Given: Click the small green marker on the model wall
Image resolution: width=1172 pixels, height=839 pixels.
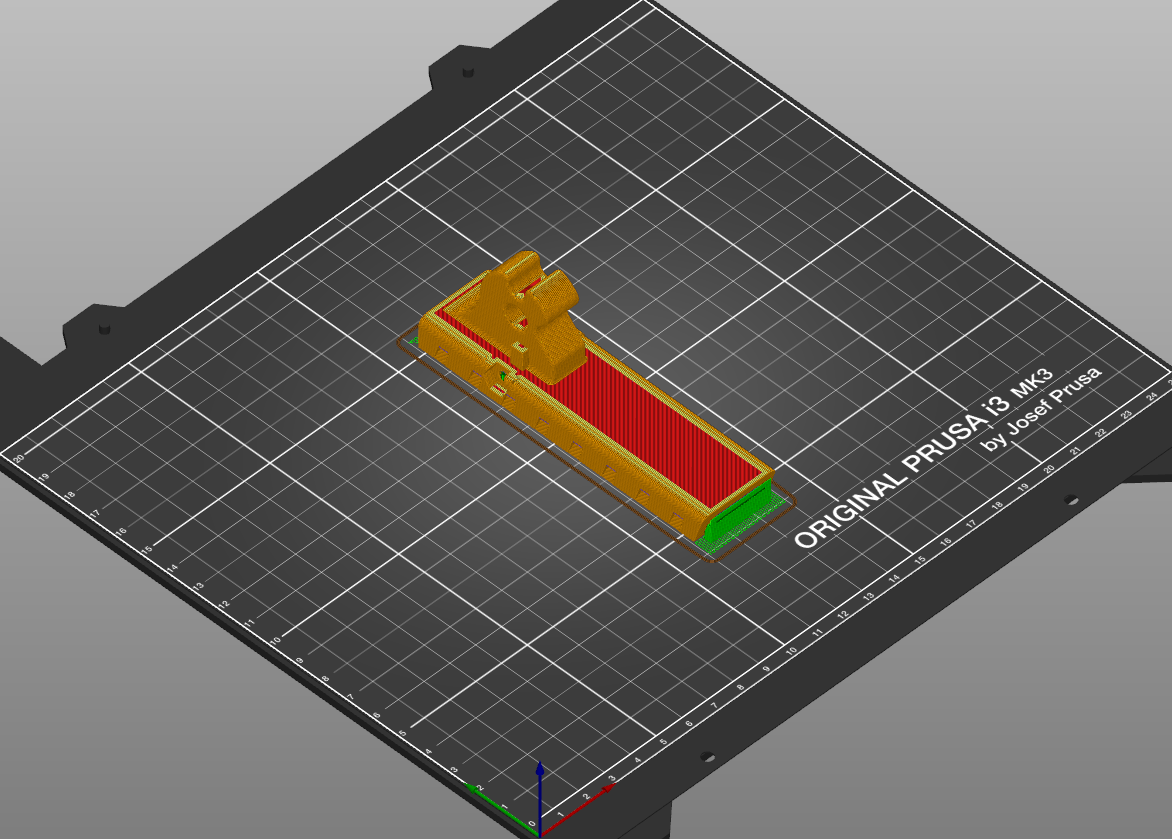Looking at the screenshot, I should pyautogui.click(x=503, y=375).
